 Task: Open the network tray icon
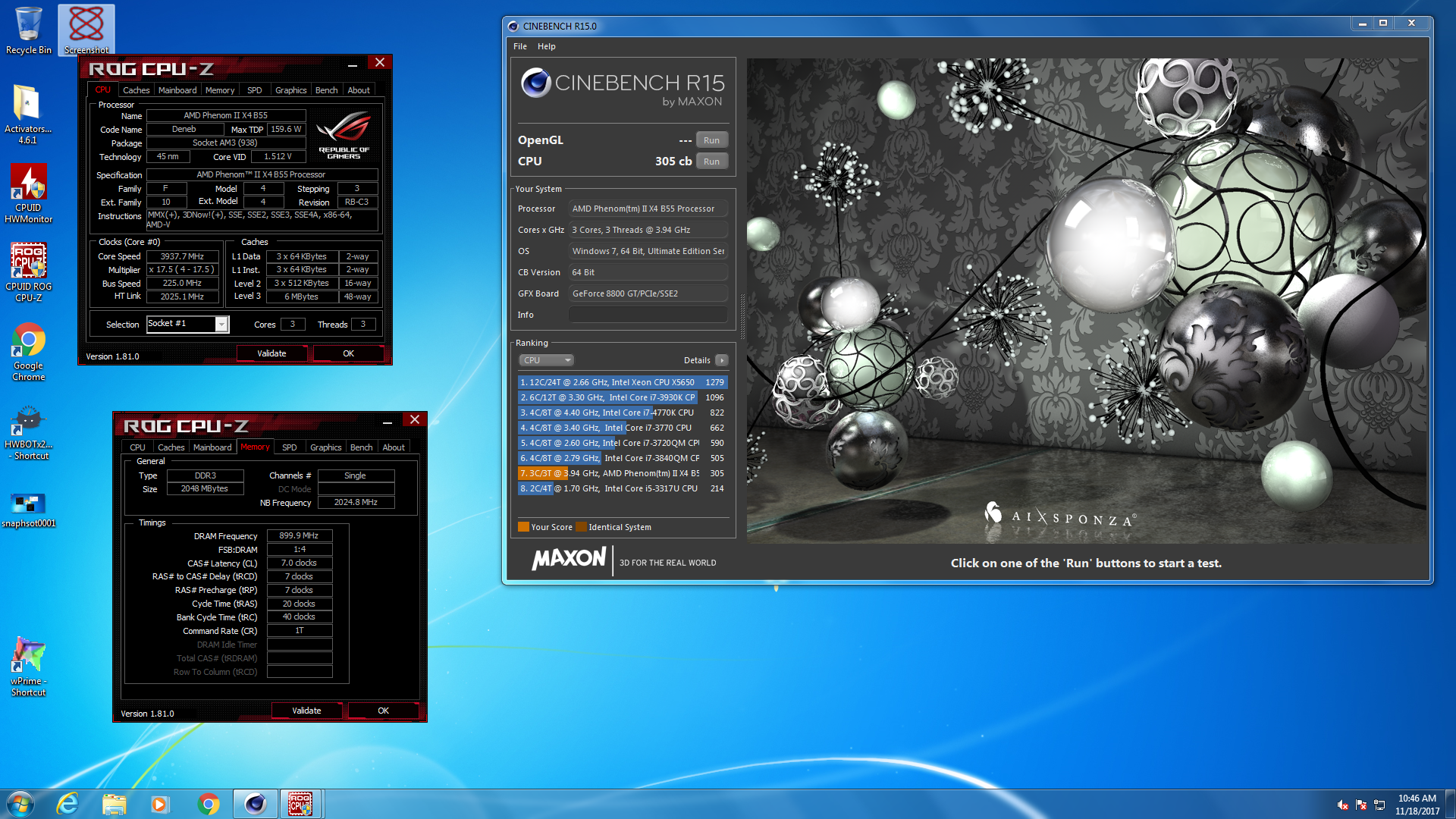(x=1379, y=805)
